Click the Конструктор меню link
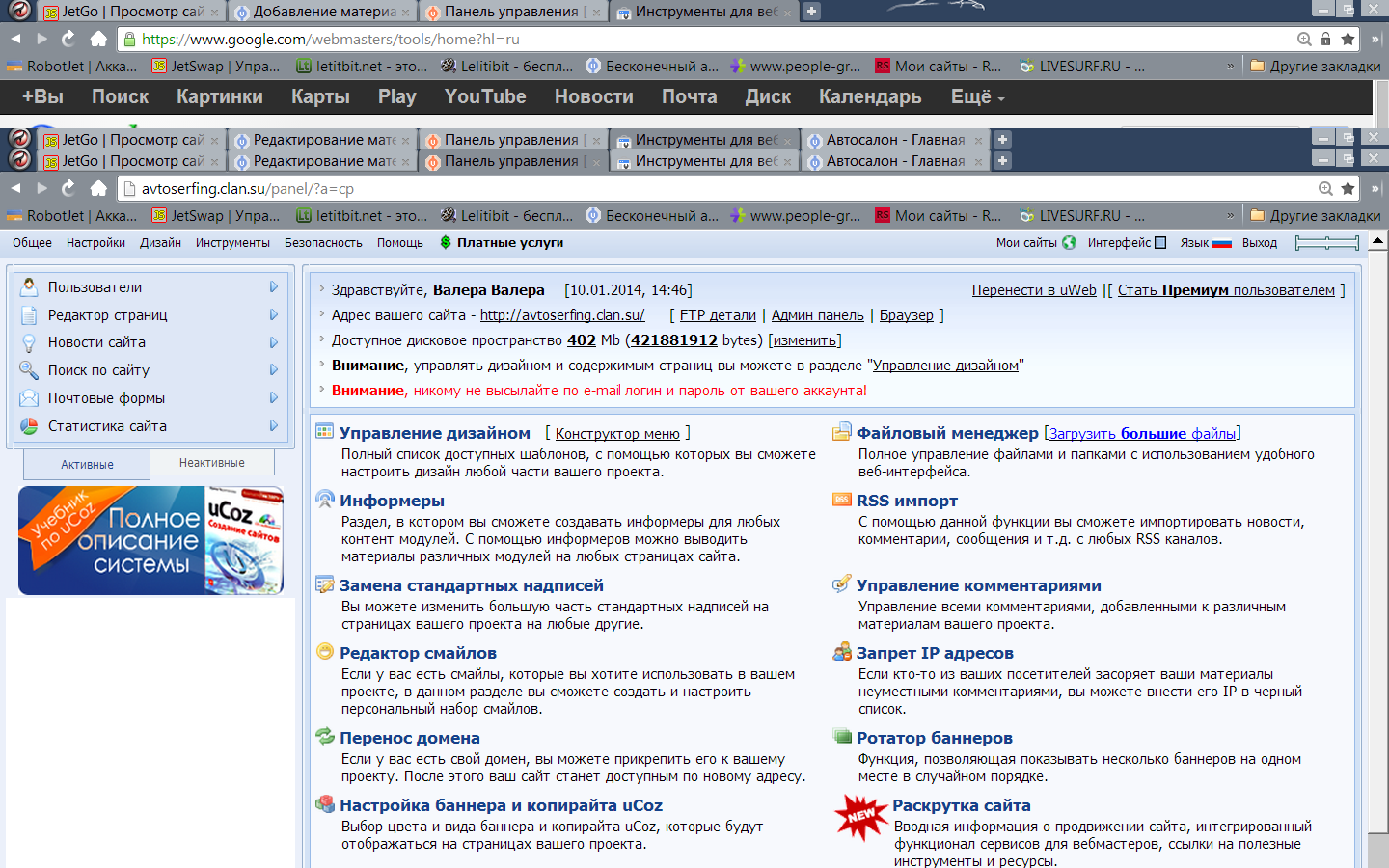 tap(617, 433)
